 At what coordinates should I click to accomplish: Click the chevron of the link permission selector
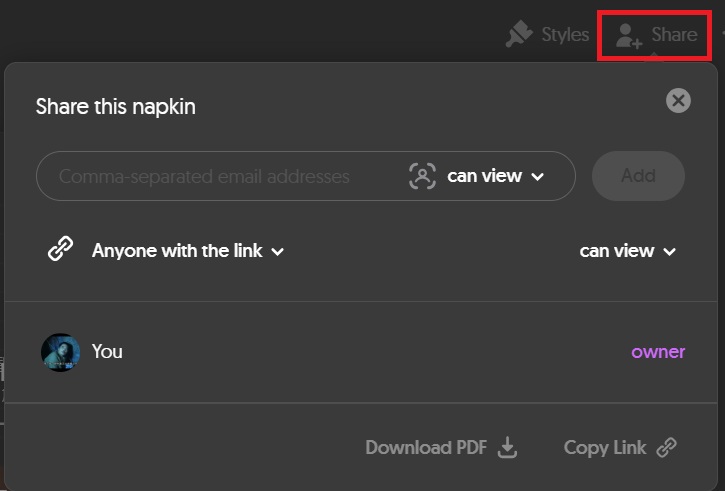670,252
